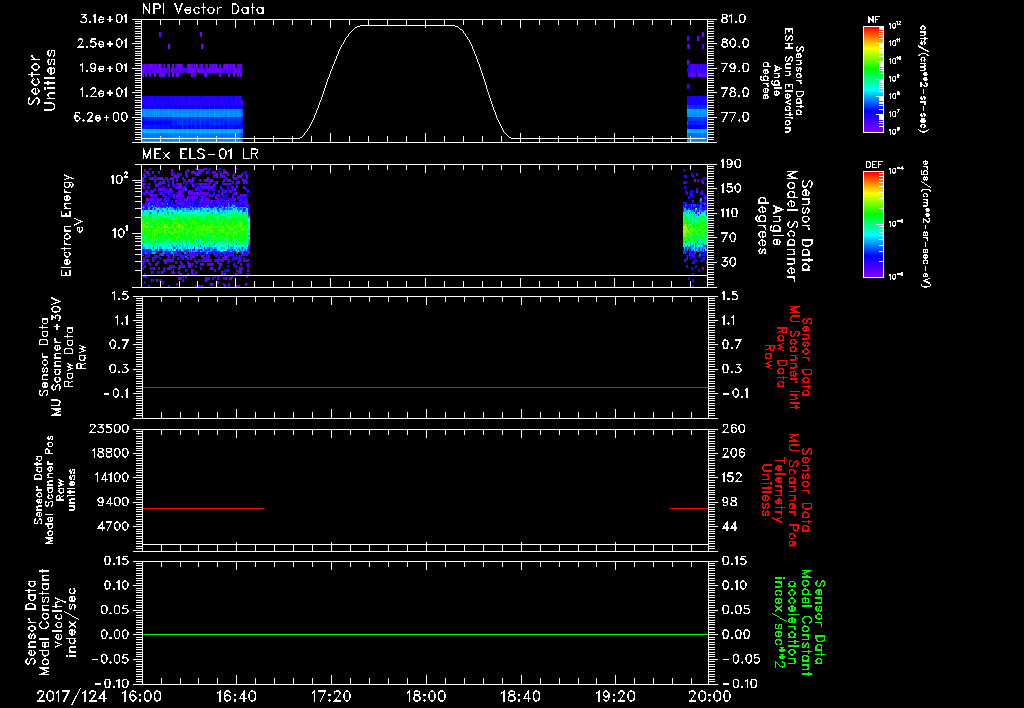This screenshot has width=1024, height=708.
Task: Click the 30 scanner angle tick value
Action: [x=727, y=262]
